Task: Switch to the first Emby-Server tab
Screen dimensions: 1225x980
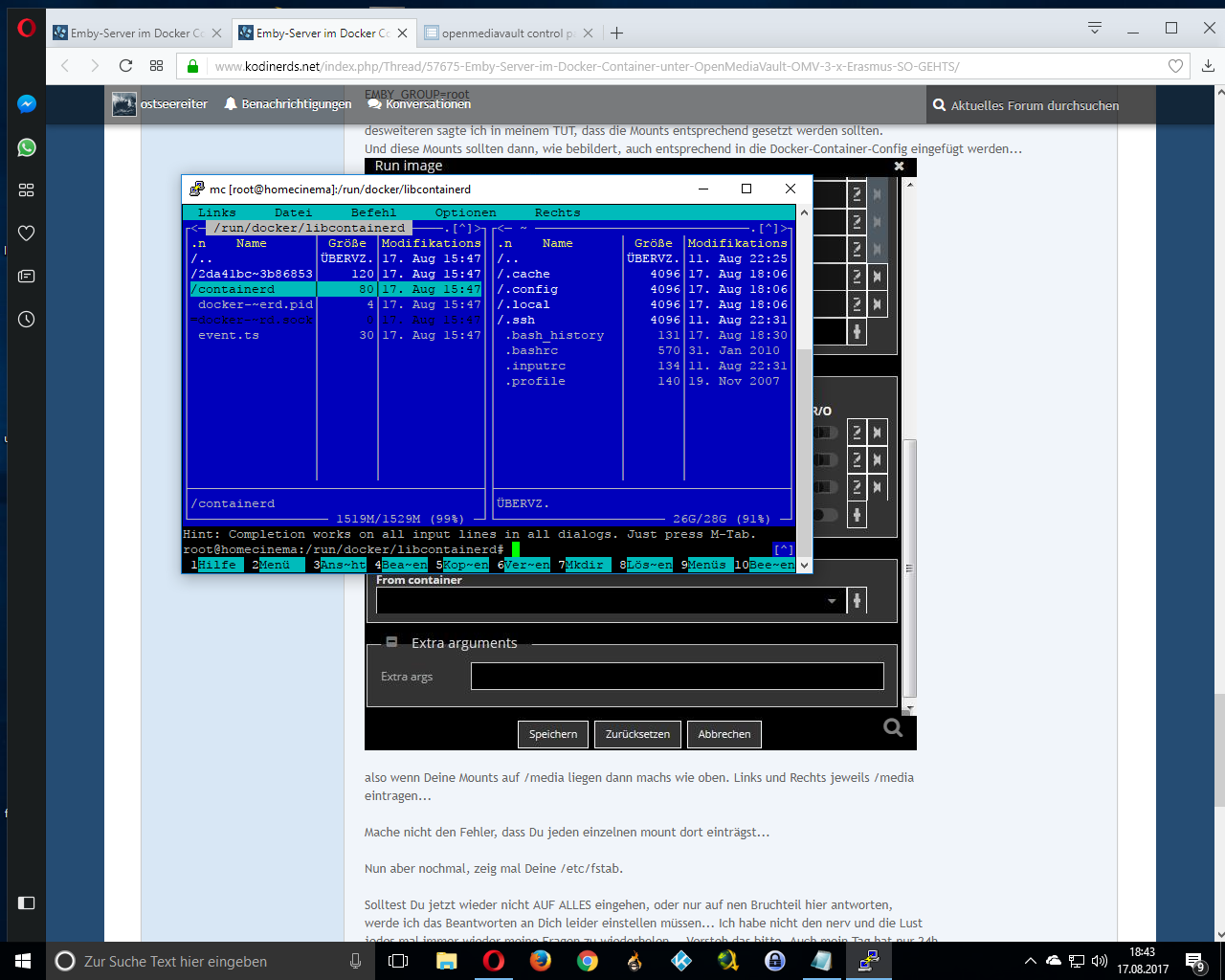Action: (137, 33)
